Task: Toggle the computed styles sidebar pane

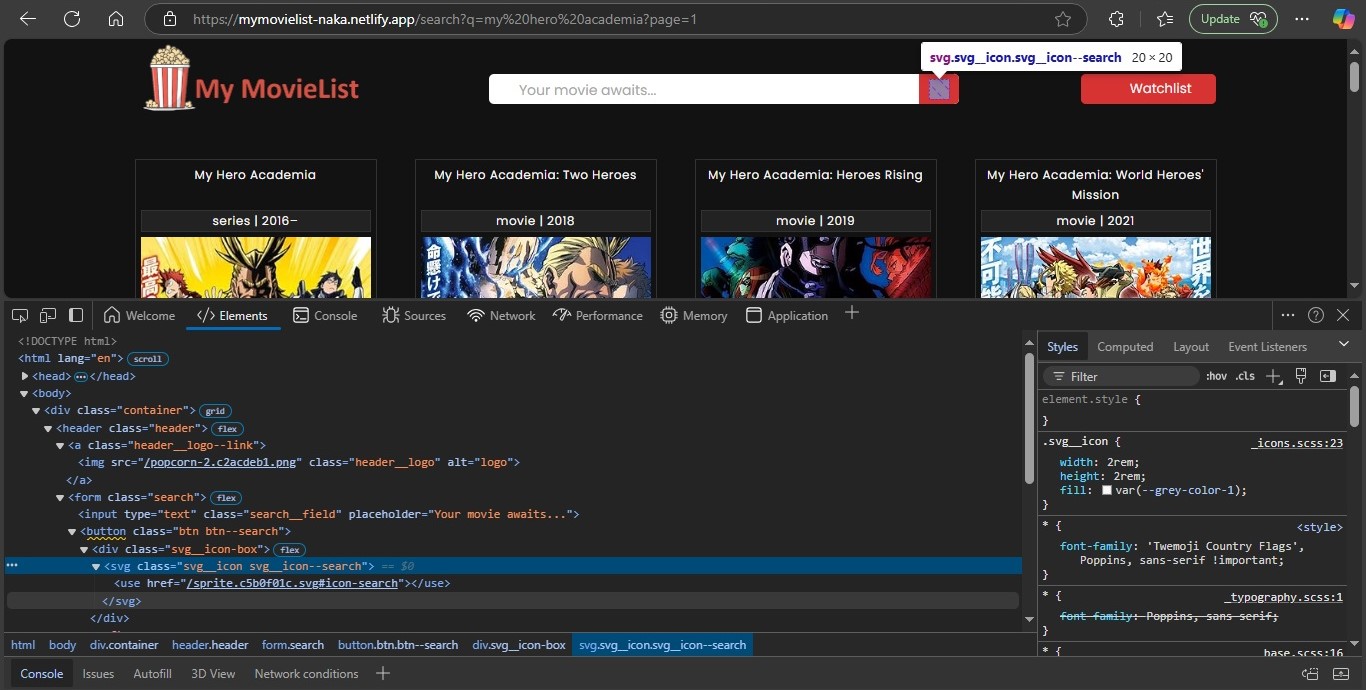Action: (x=1328, y=376)
